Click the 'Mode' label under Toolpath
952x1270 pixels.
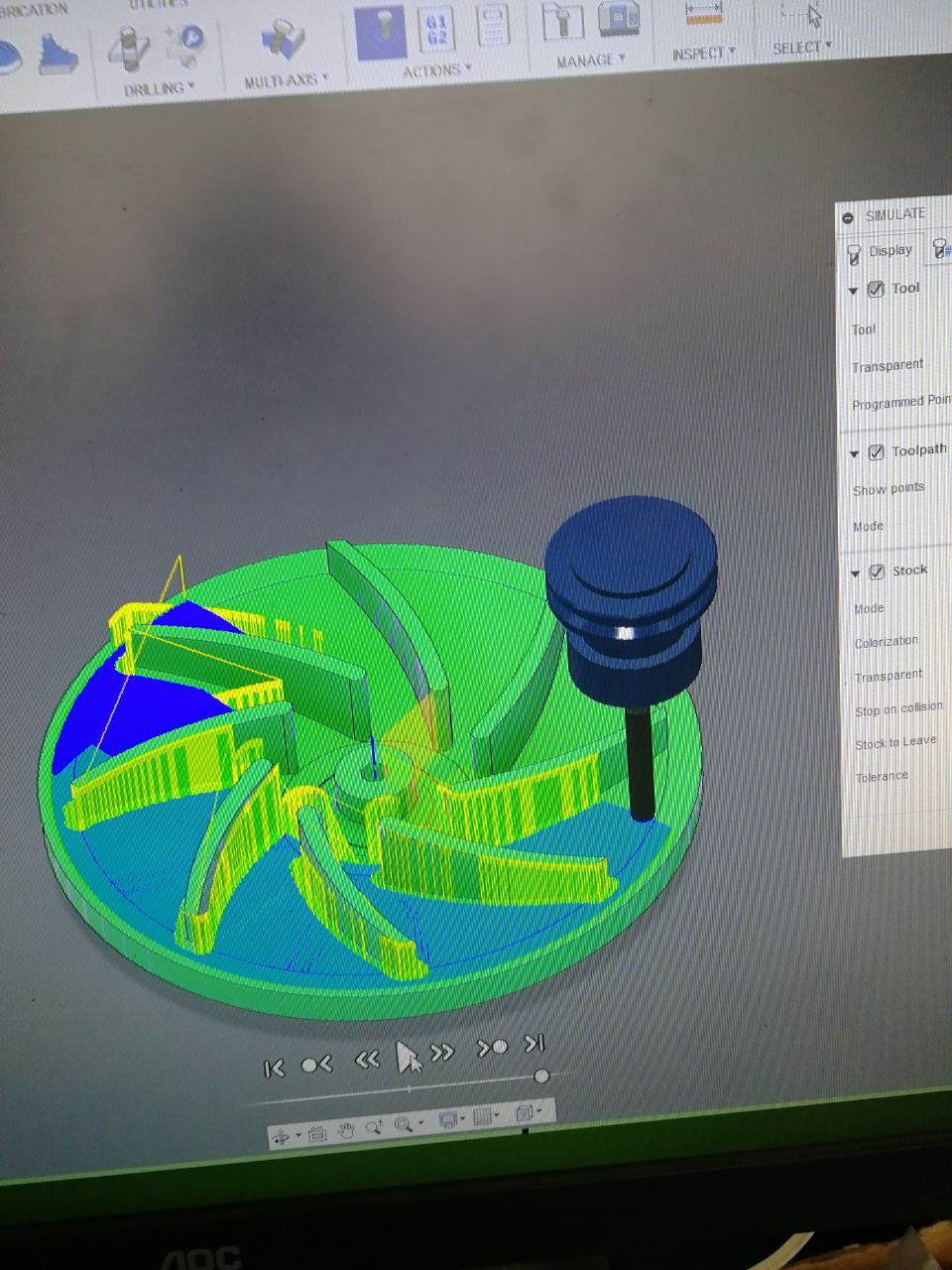tap(868, 527)
